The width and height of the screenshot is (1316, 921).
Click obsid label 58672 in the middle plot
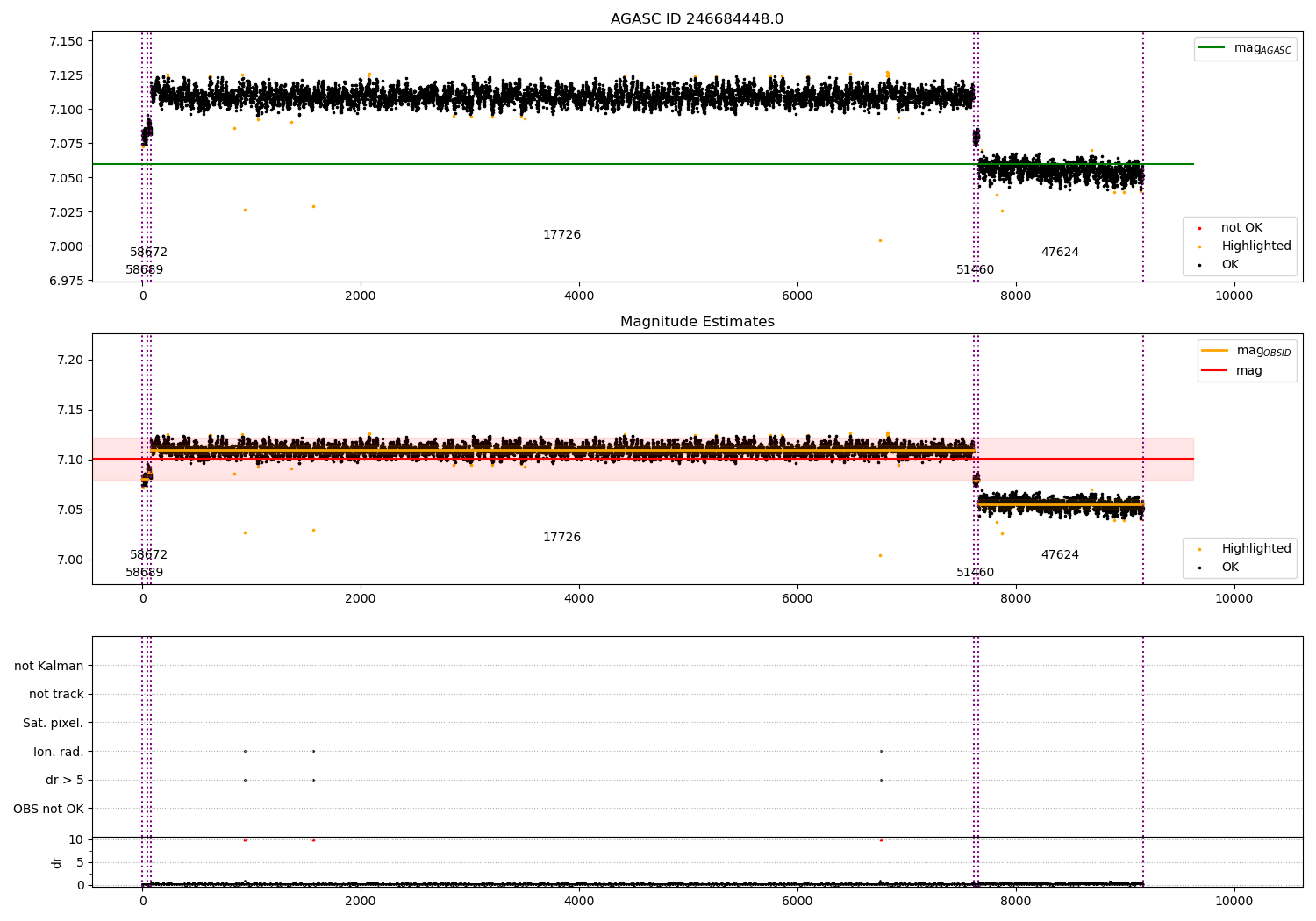pos(148,555)
